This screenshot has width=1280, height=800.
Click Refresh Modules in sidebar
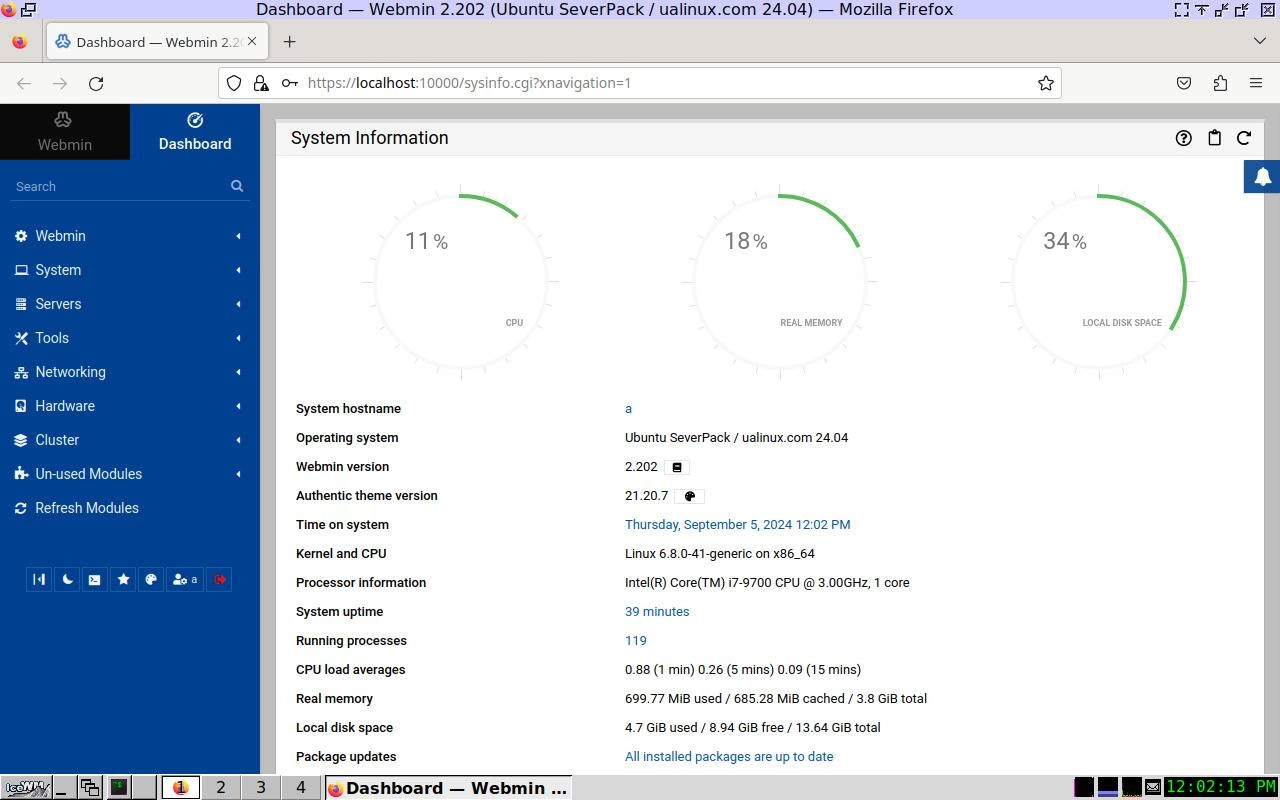coord(130,508)
